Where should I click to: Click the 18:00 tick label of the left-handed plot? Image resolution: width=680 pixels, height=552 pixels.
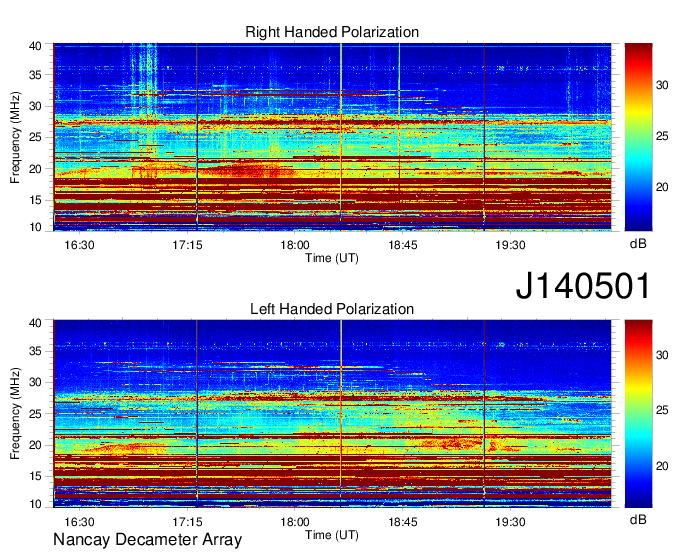tap(295, 522)
